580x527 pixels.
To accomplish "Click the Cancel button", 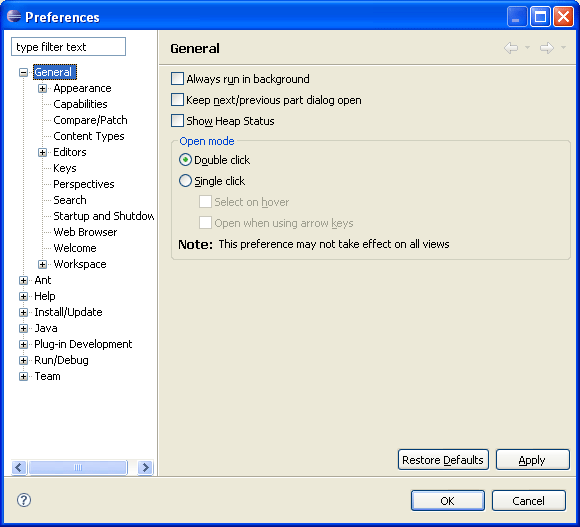I will tap(529, 500).
